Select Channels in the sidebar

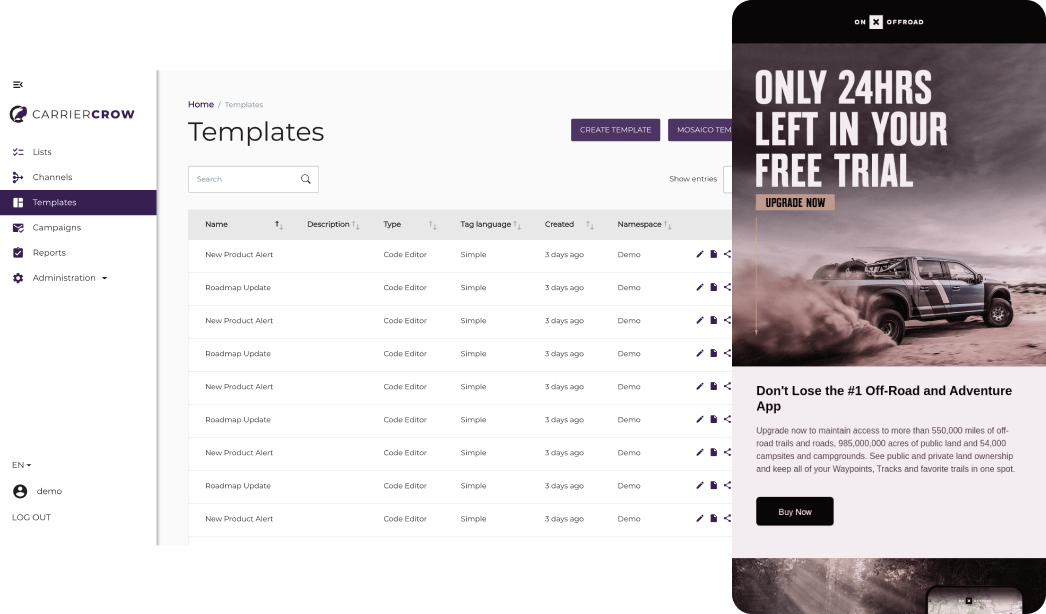[x=52, y=177]
